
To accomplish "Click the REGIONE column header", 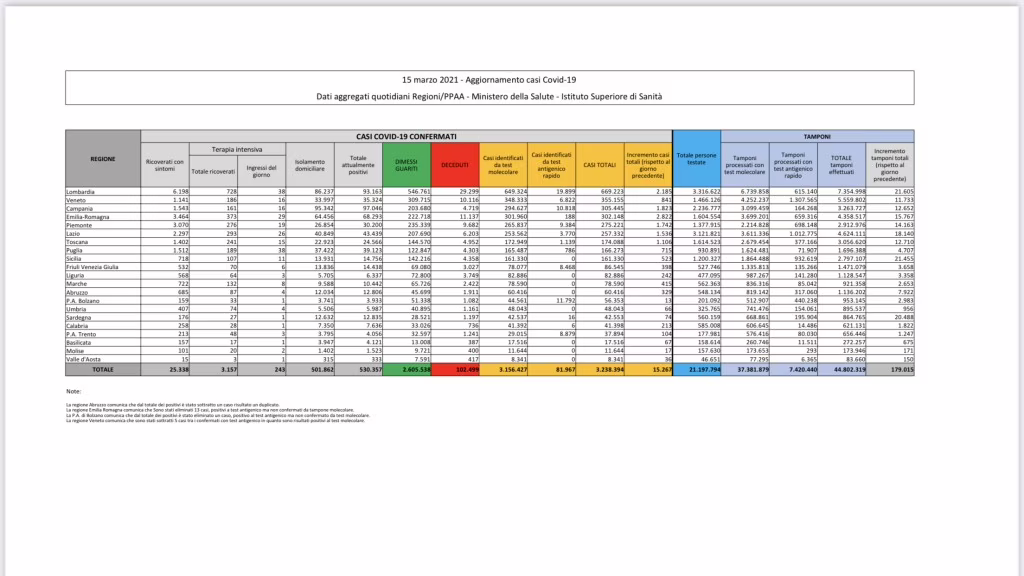I will pyautogui.click(x=103, y=159).
